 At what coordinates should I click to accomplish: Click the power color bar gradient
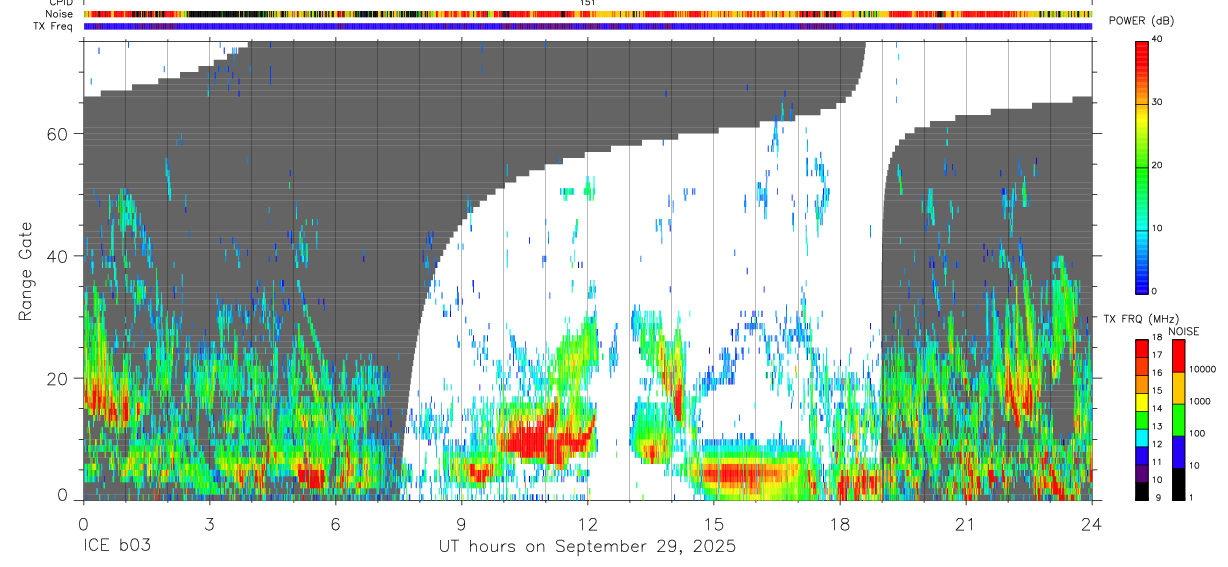(x=1142, y=166)
